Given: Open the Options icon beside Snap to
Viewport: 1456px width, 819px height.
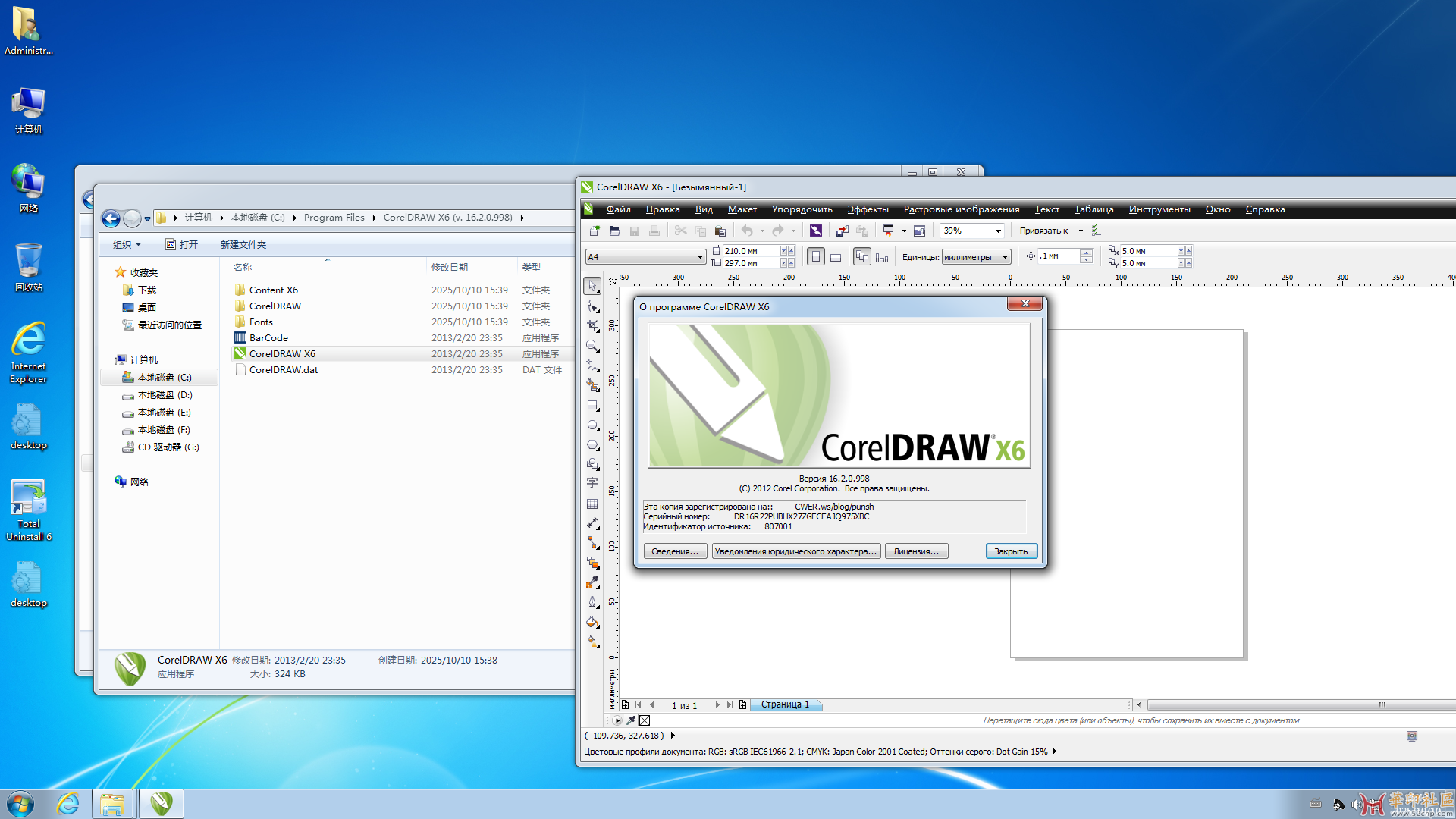Looking at the screenshot, I should pyautogui.click(x=1097, y=231).
